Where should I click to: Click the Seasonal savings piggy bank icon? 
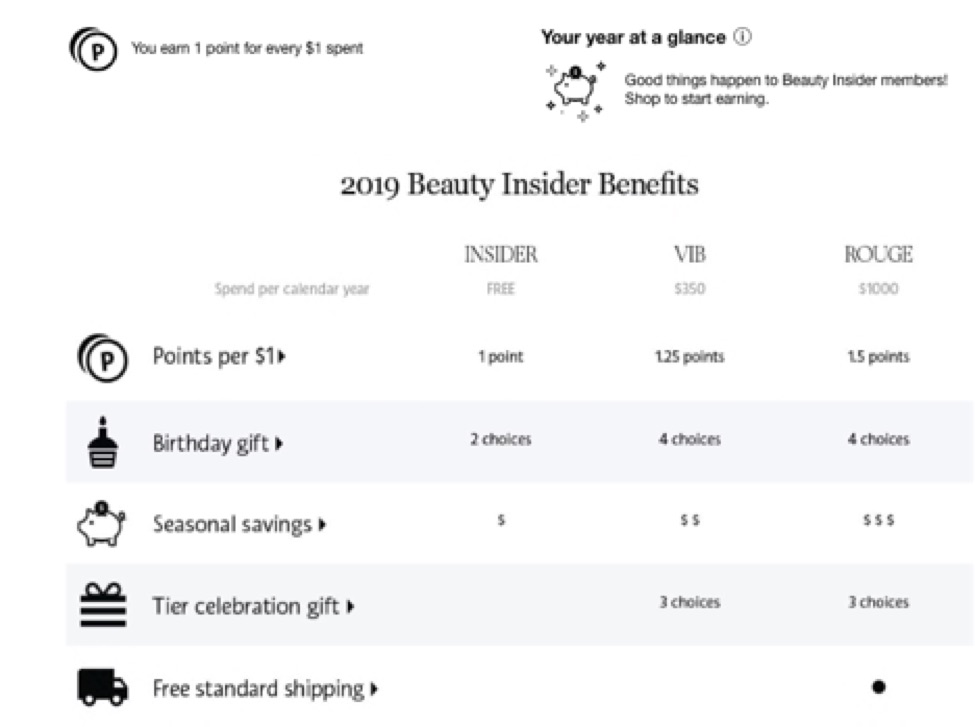tap(101, 524)
